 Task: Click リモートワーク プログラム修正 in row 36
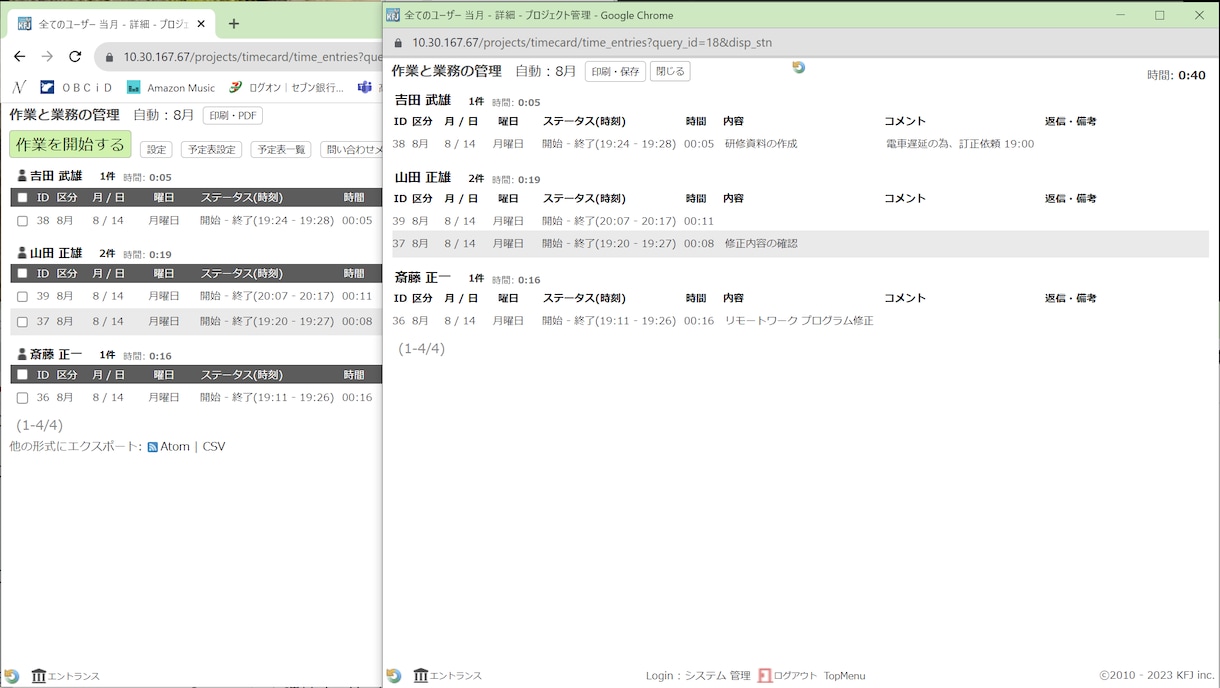coord(799,321)
